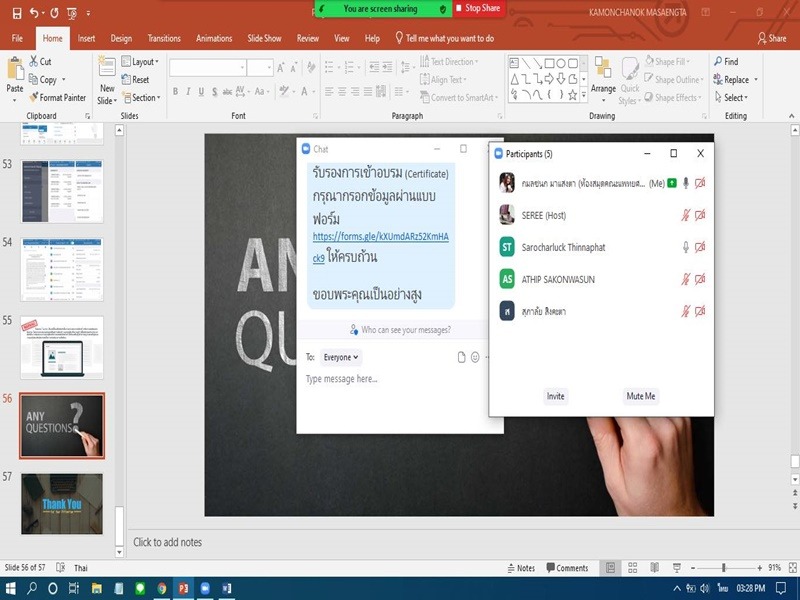Switch to the Slide Show tab
The height and width of the screenshot is (600, 800).
(265, 38)
